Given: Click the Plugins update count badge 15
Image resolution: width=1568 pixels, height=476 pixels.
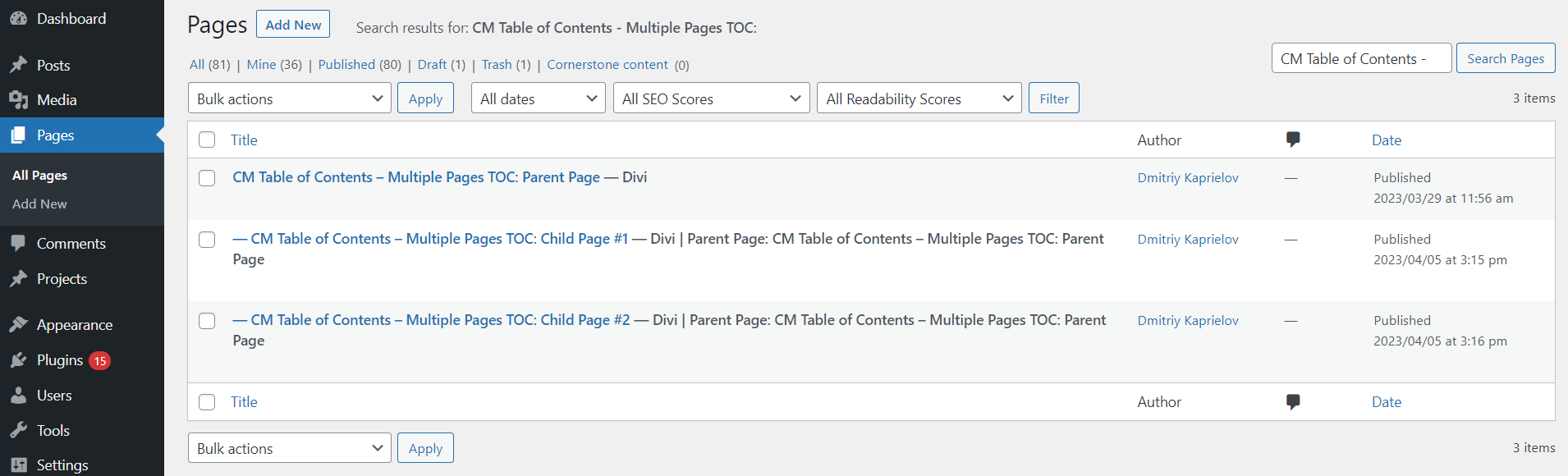Looking at the screenshot, I should [x=100, y=361].
